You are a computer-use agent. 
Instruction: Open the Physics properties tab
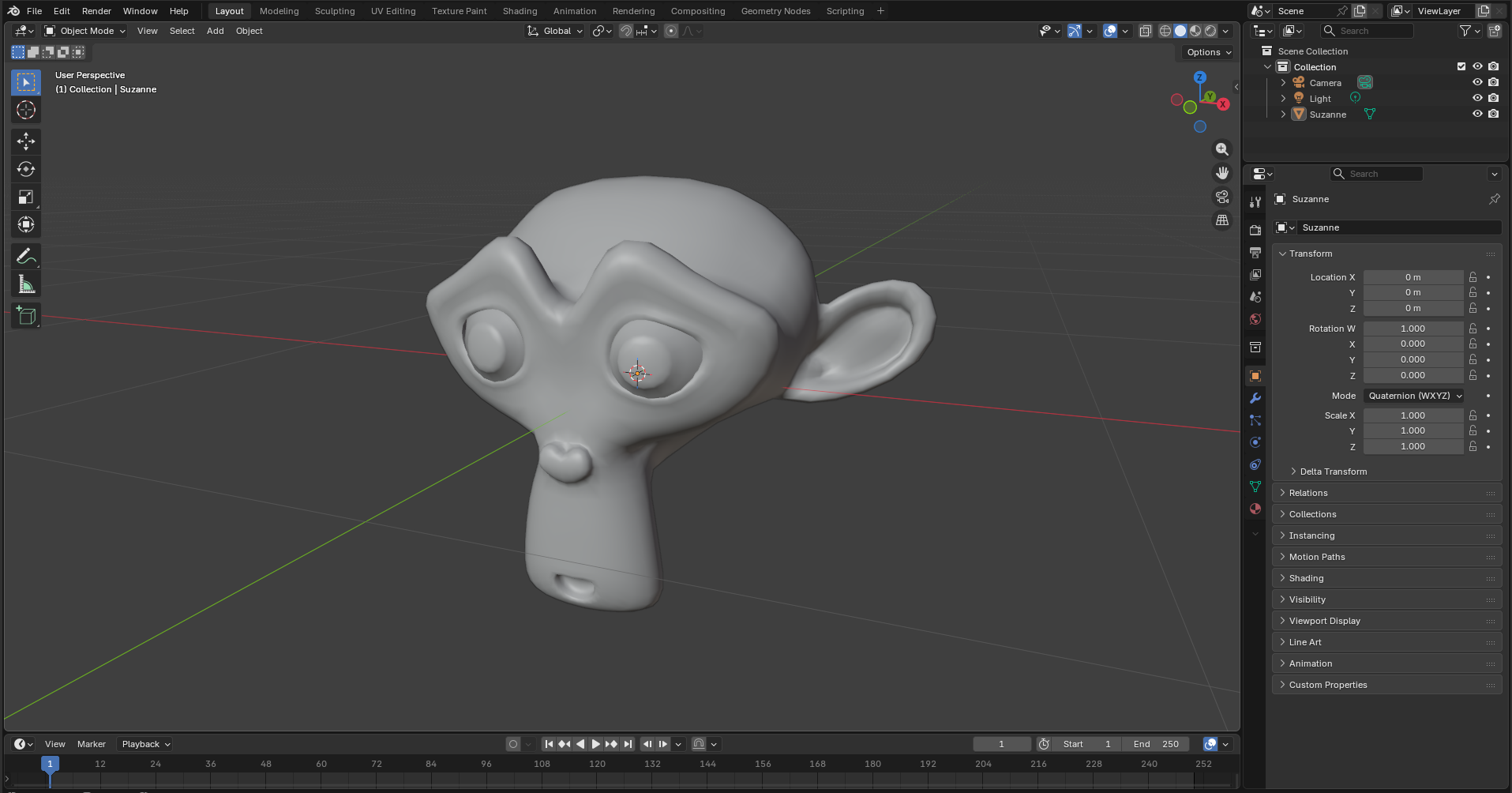pos(1255,442)
